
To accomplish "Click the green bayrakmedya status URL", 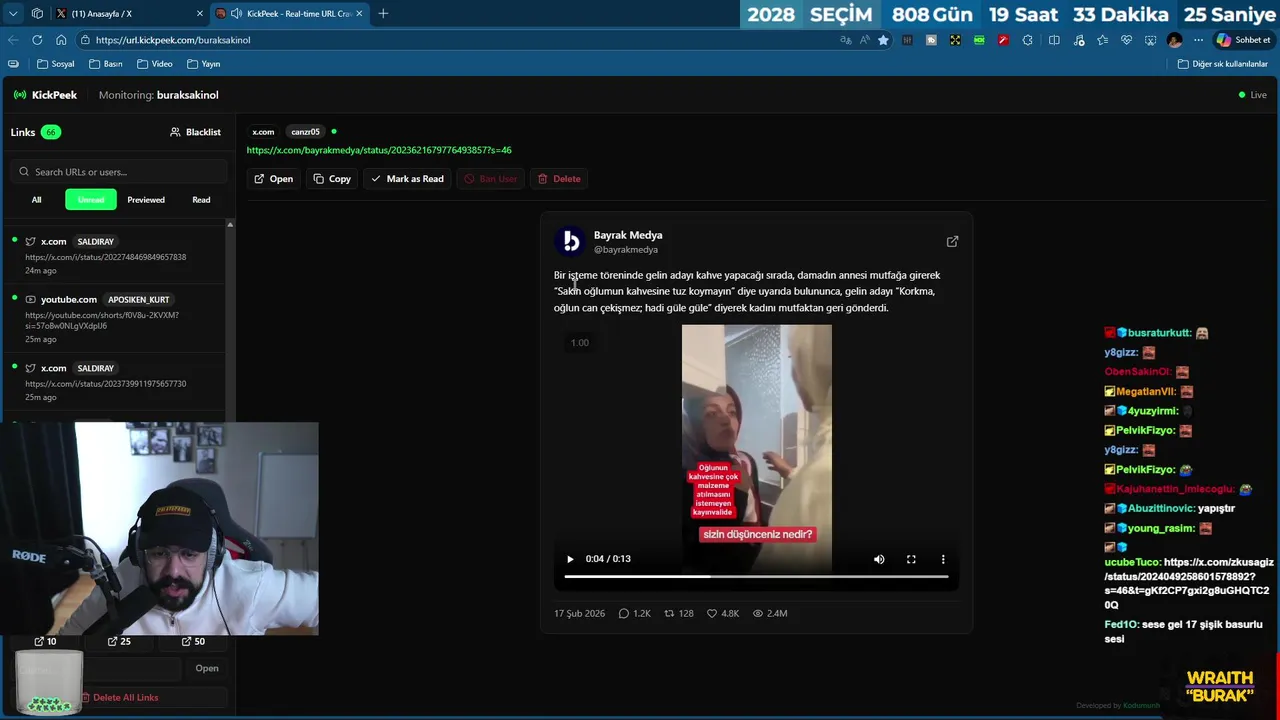I will click(379, 150).
